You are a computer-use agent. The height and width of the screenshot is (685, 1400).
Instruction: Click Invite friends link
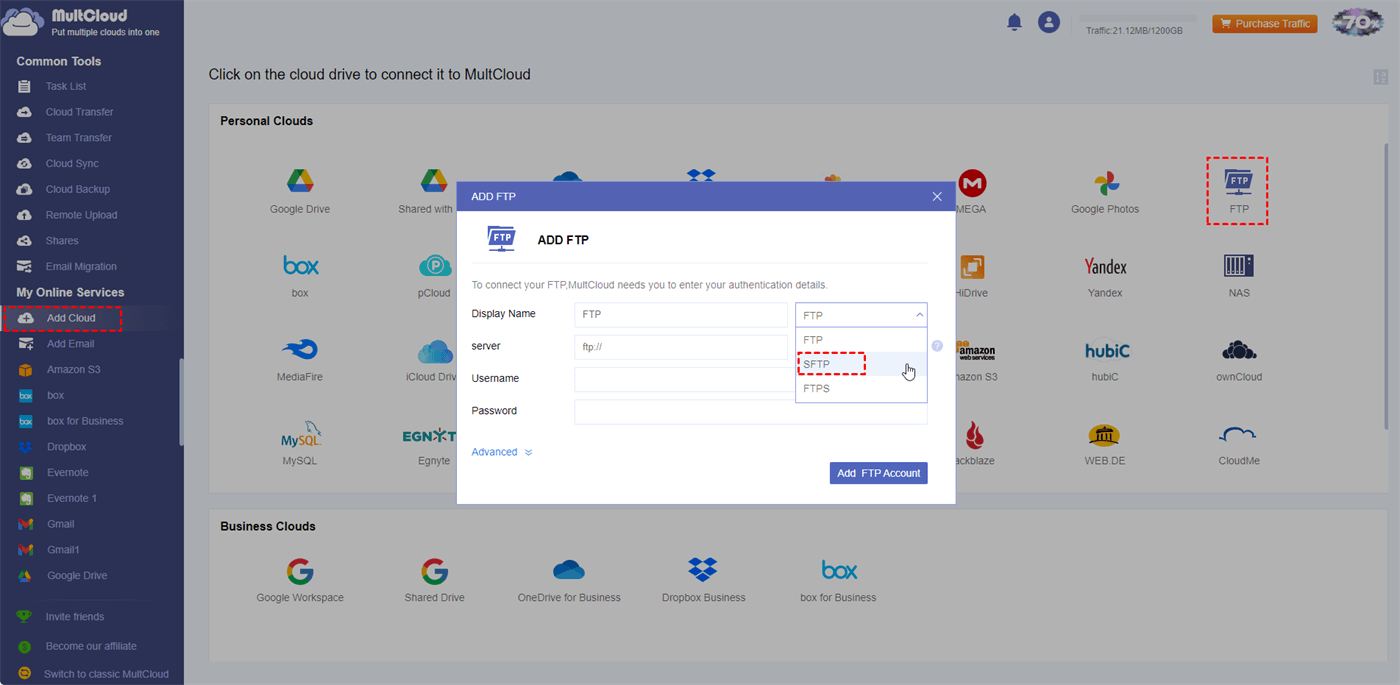click(74, 617)
